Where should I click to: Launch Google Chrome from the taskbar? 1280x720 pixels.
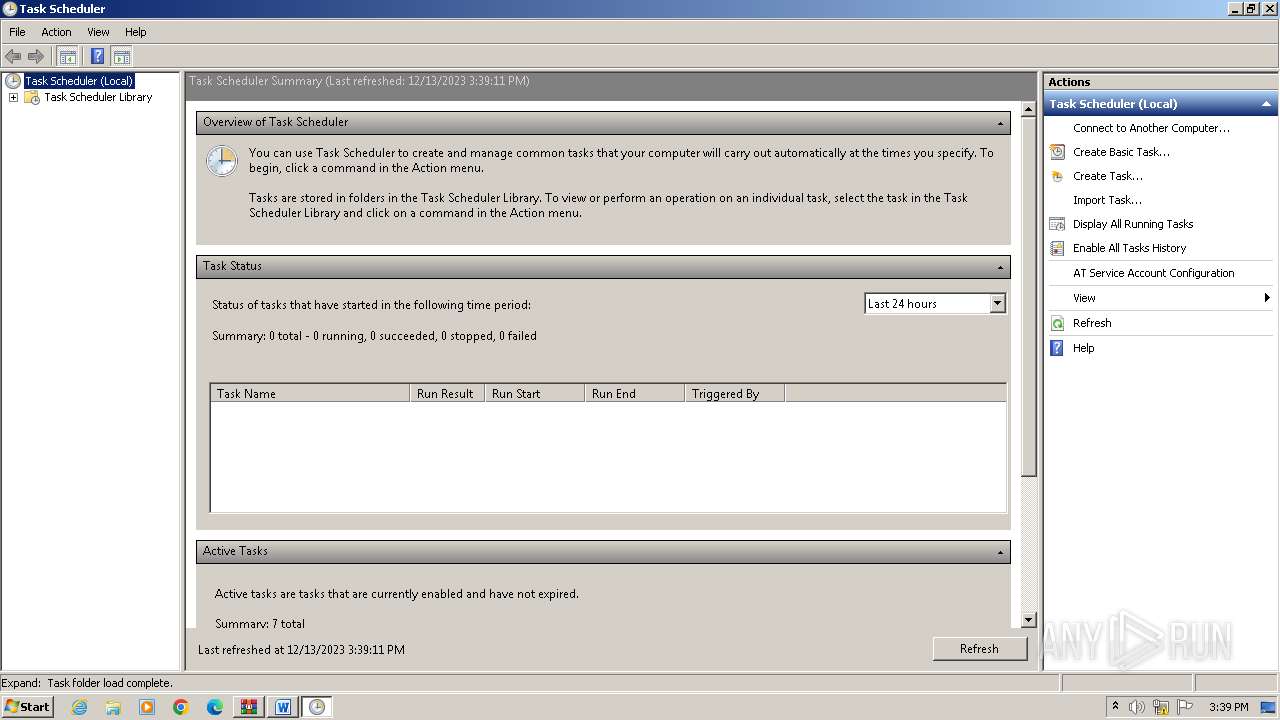click(x=181, y=707)
